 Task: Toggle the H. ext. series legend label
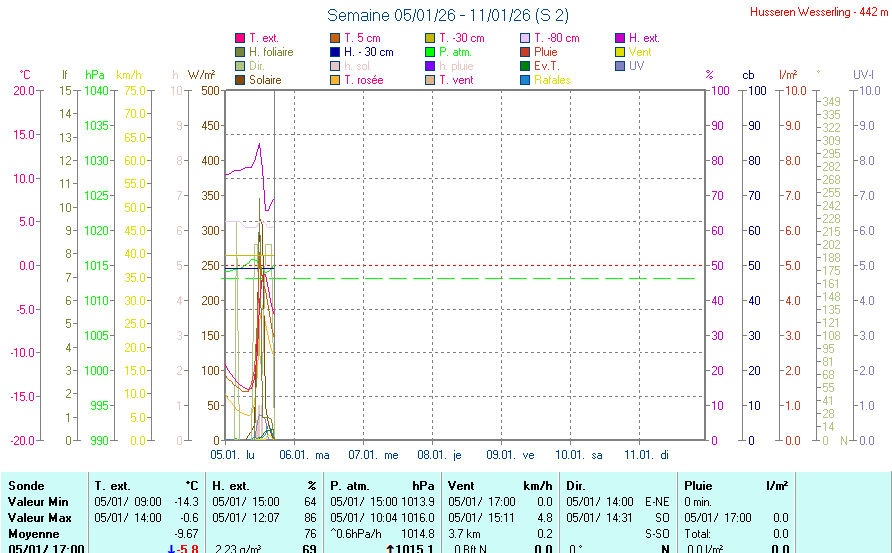[644, 38]
